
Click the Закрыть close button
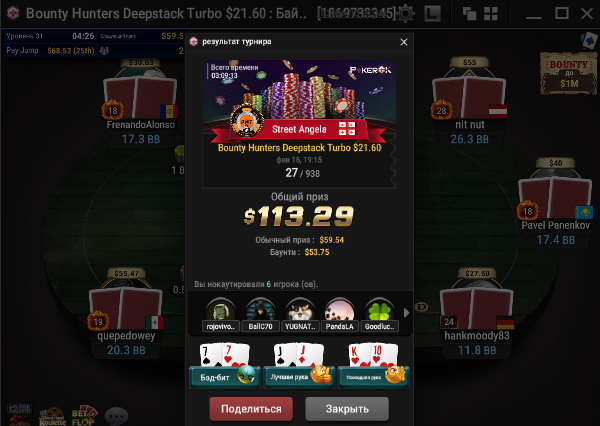click(x=347, y=409)
